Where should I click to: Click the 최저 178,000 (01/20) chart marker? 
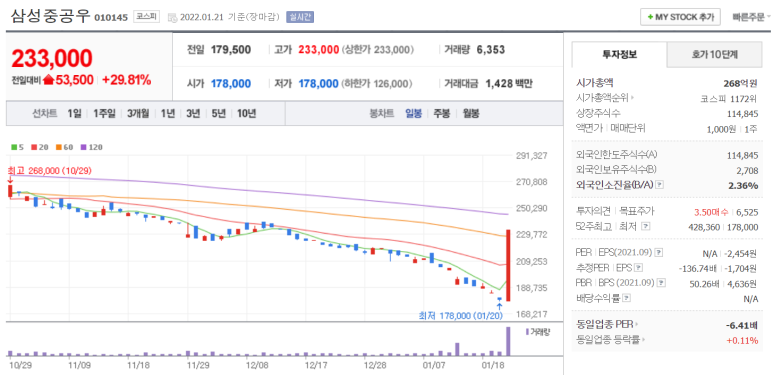pyautogui.click(x=460, y=315)
